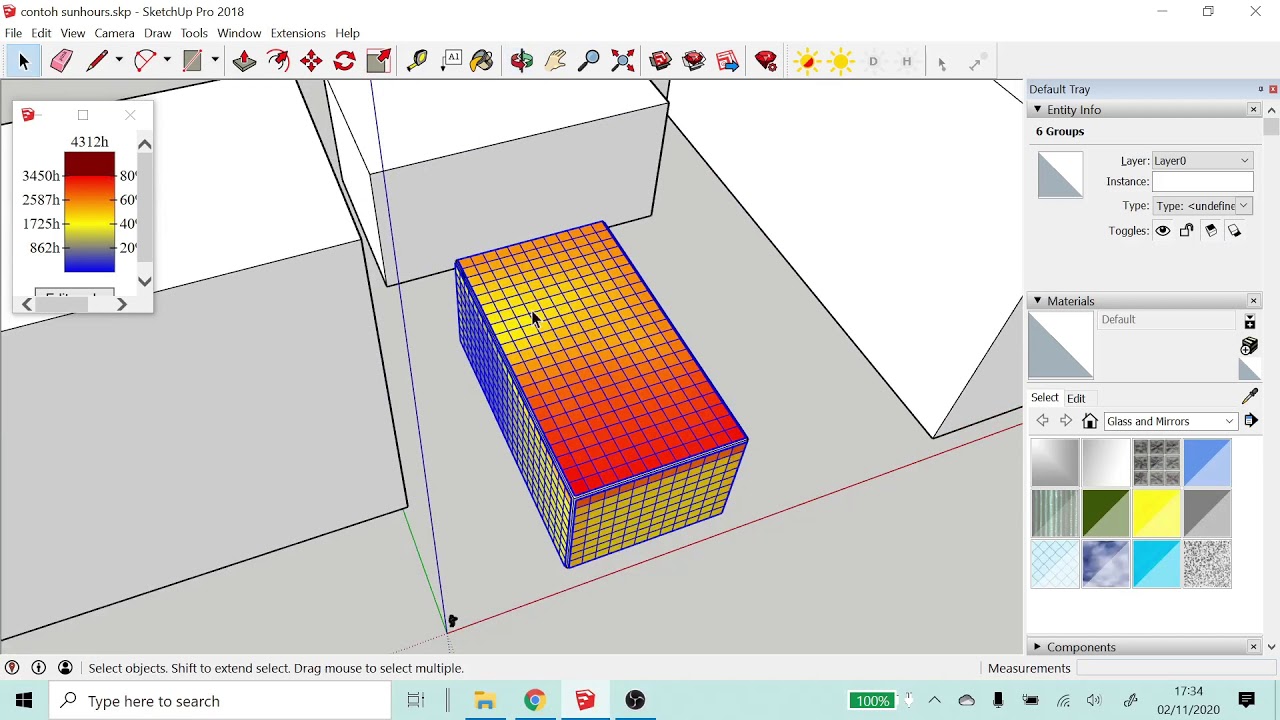Activate the Paint Bucket tool
1280x720 pixels.
[x=482, y=62]
